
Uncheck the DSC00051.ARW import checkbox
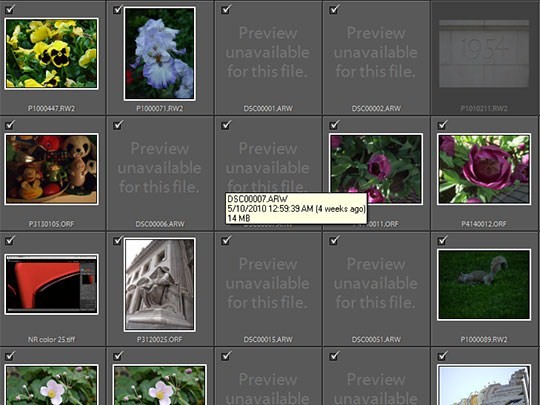(334, 240)
